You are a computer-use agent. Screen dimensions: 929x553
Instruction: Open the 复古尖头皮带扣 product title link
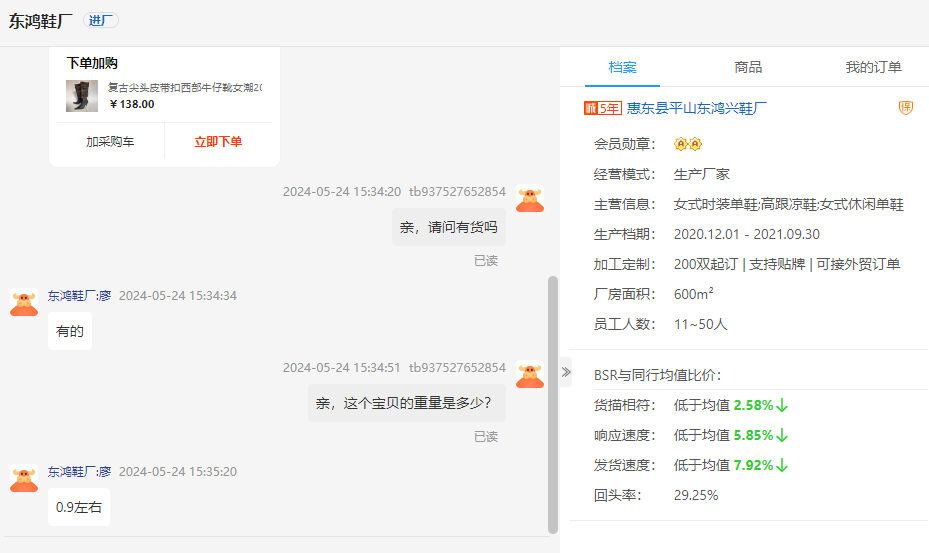[x=185, y=88]
